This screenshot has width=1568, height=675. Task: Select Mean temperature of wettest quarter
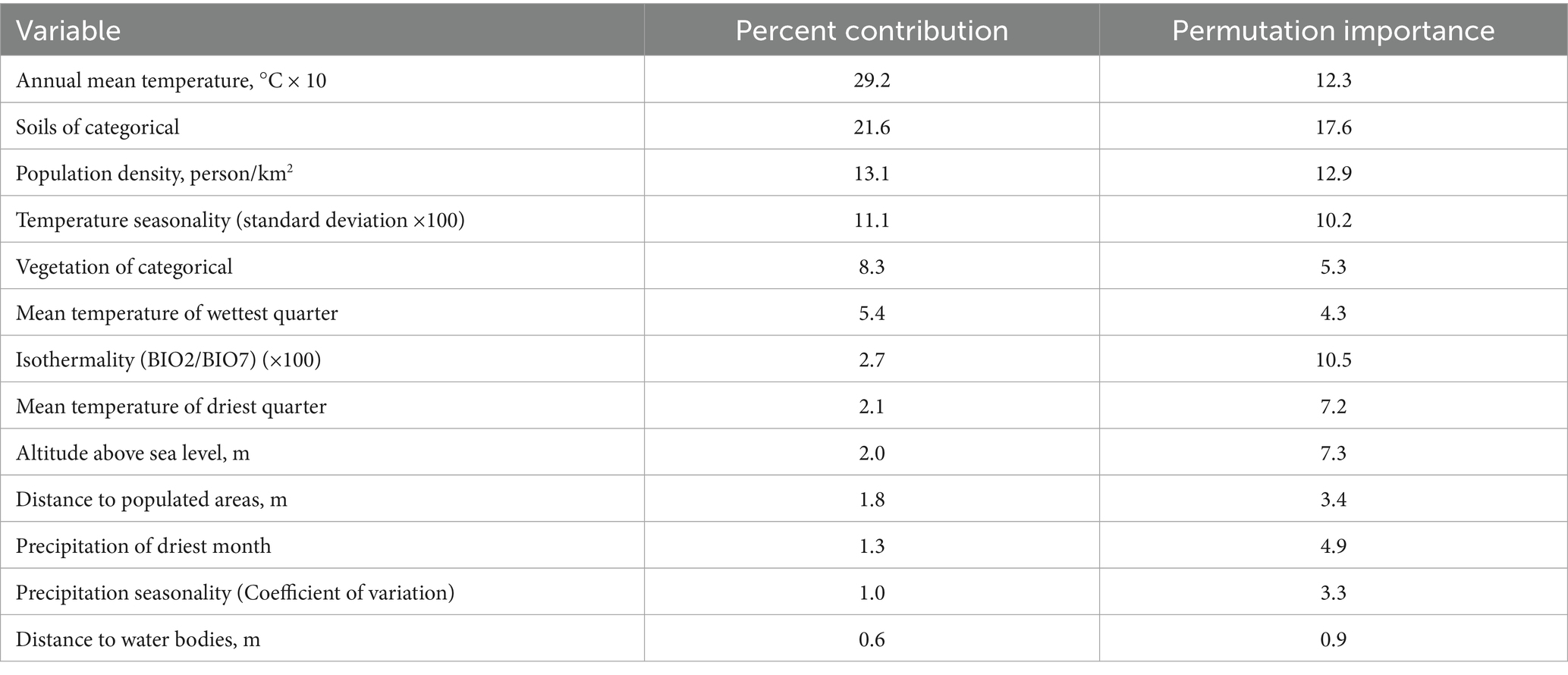pyautogui.click(x=177, y=313)
